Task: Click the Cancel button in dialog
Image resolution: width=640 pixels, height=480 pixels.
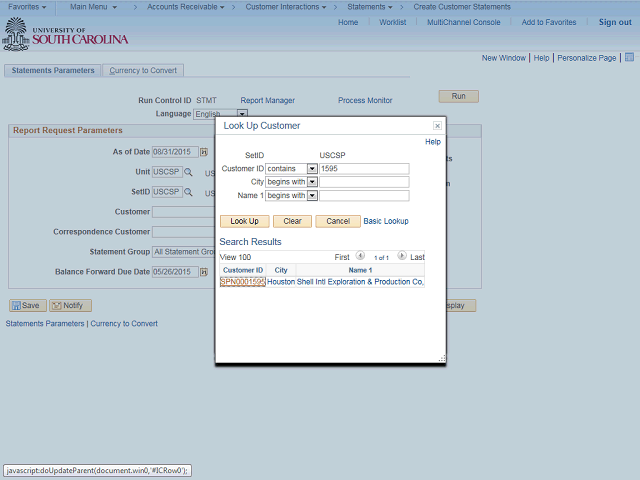Action: pyautogui.click(x=338, y=221)
